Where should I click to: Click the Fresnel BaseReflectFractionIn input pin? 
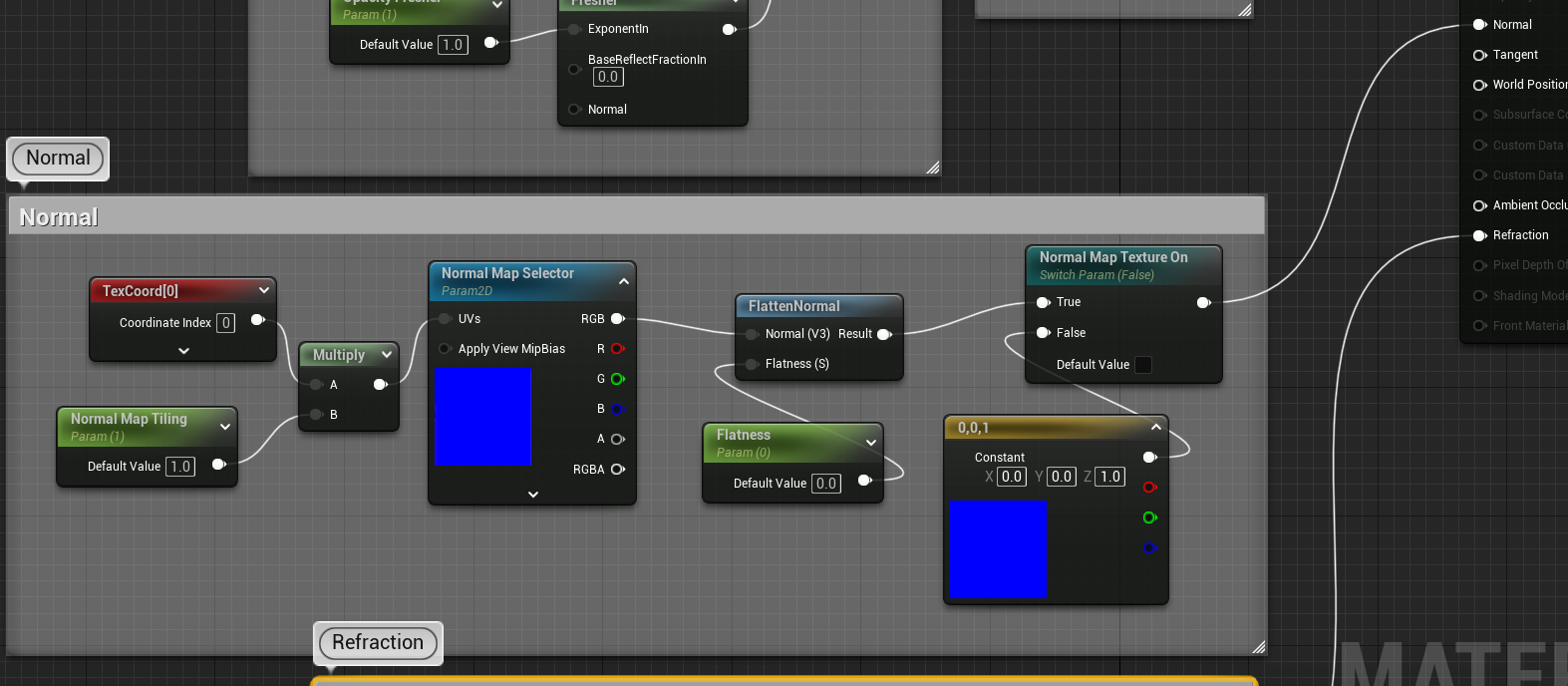[x=574, y=69]
